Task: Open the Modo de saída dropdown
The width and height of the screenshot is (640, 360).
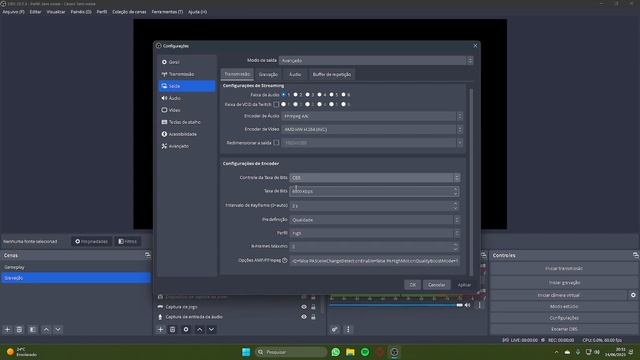Action: pyautogui.click(x=376, y=60)
